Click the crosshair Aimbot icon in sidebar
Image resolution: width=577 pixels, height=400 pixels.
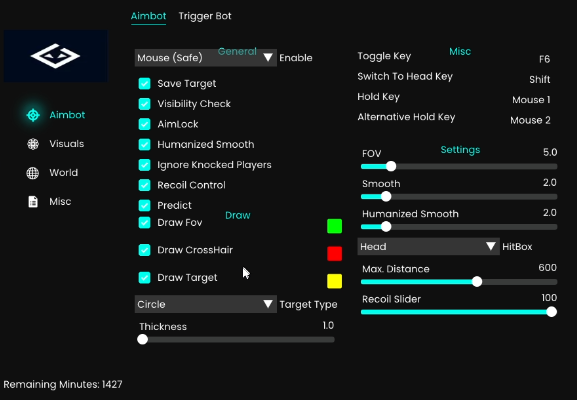click(x=33, y=115)
